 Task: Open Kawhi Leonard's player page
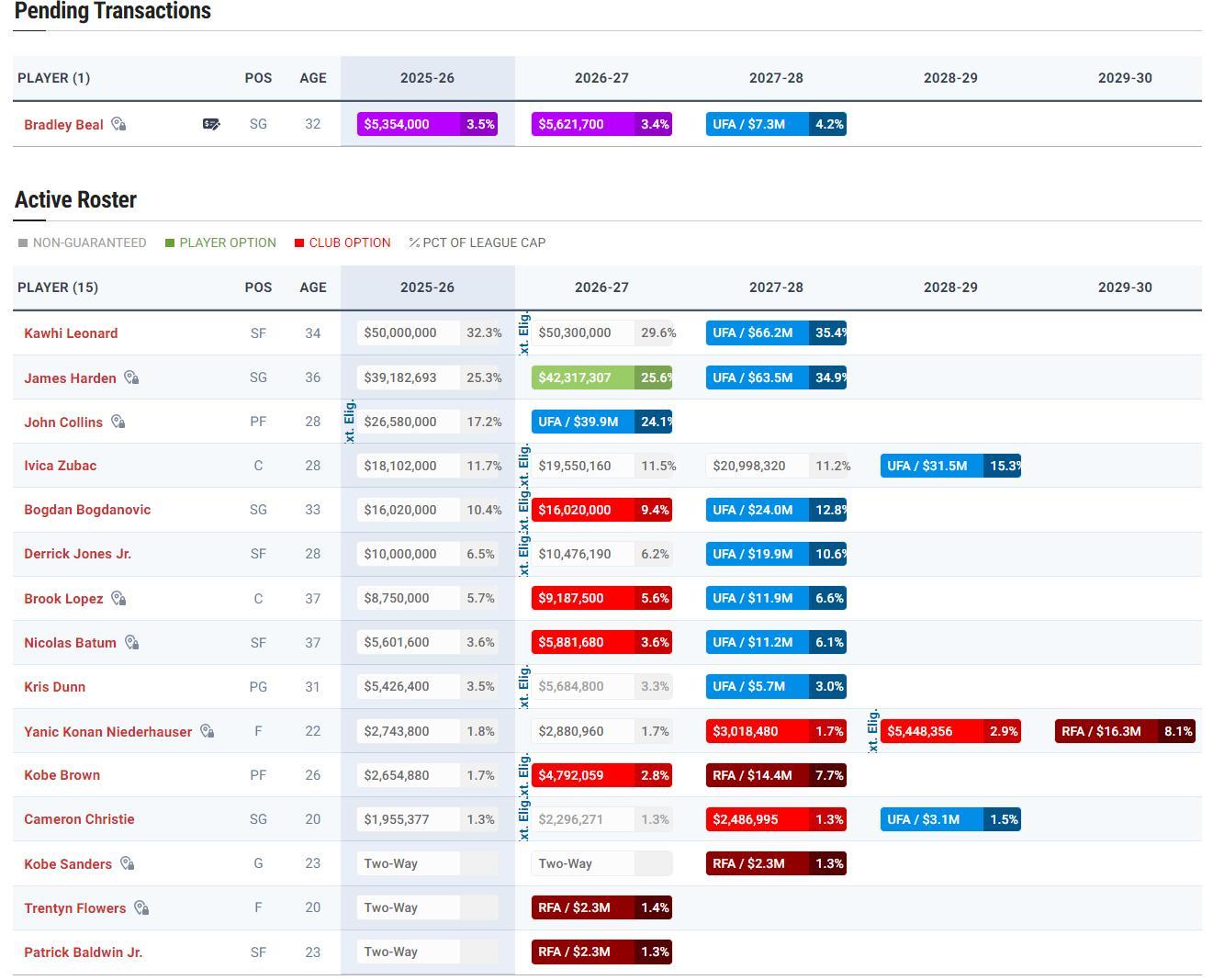point(71,333)
